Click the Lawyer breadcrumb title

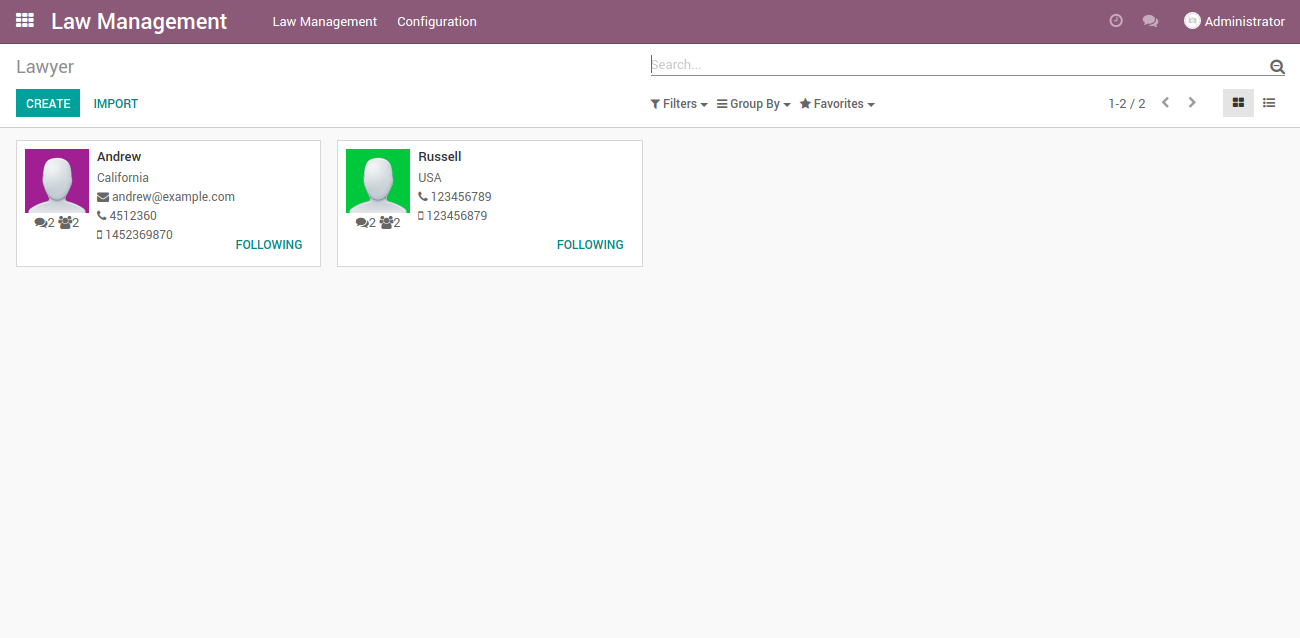45,67
